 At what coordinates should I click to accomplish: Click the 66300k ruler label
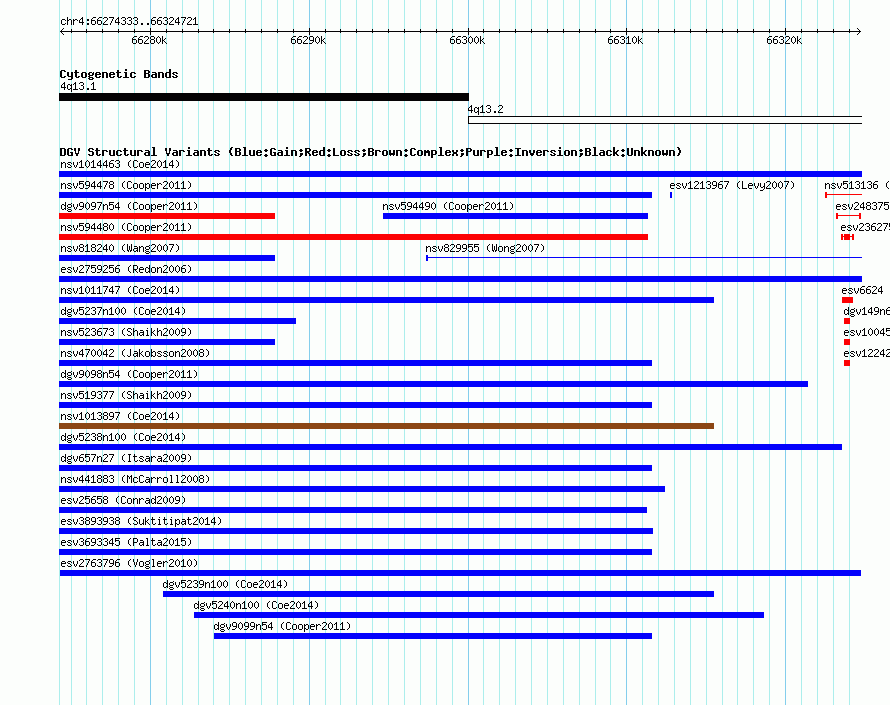[x=467, y=40]
